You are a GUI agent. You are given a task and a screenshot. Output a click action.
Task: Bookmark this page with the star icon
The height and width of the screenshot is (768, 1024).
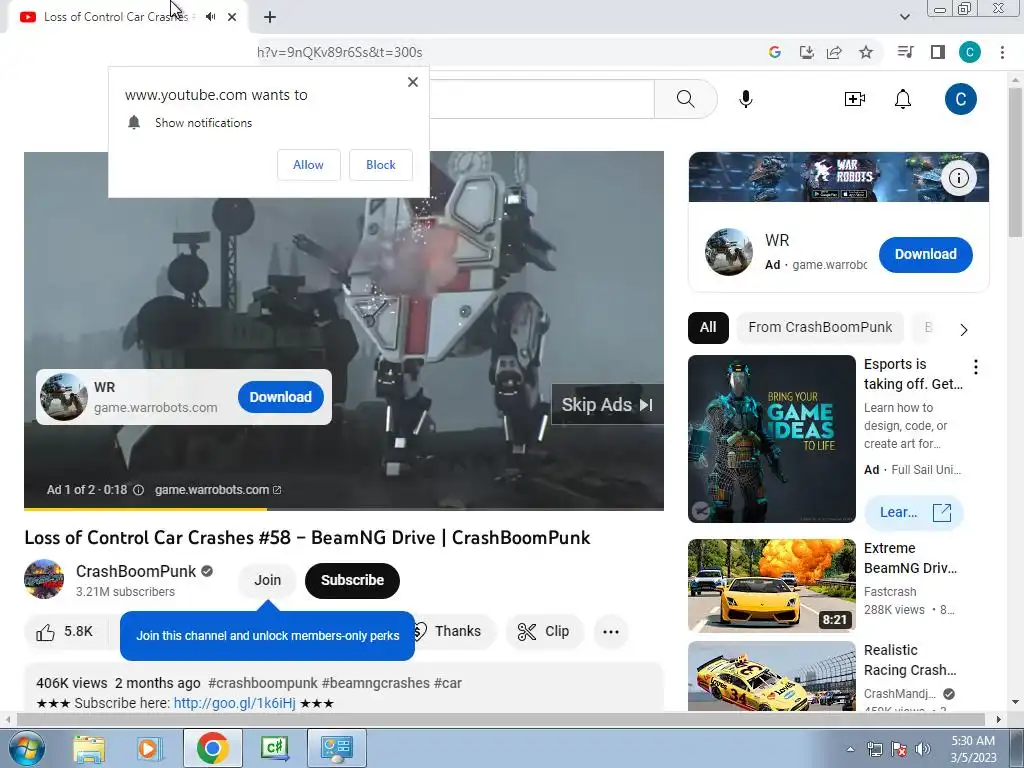866,52
